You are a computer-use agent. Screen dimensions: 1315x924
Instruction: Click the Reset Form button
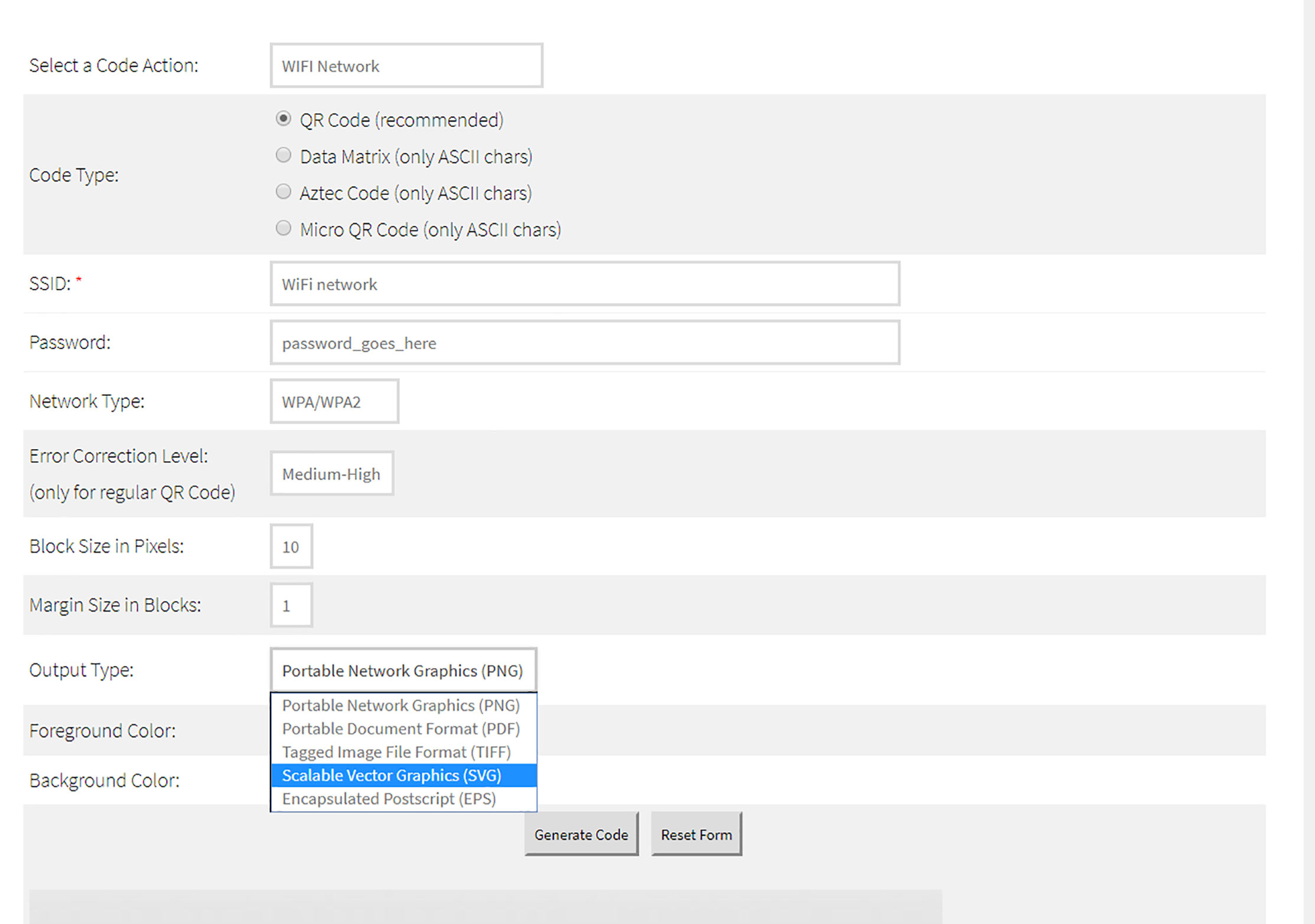point(696,834)
